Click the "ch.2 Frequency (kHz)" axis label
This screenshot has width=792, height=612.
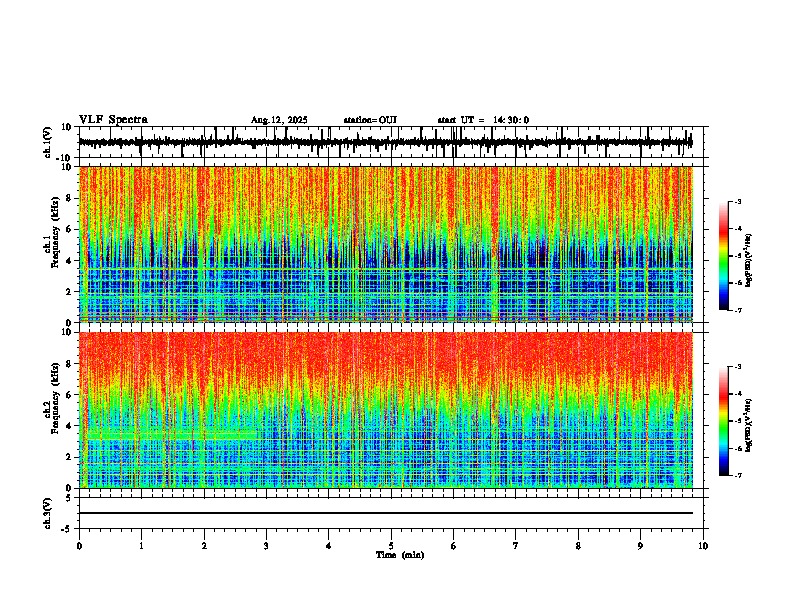pos(52,398)
